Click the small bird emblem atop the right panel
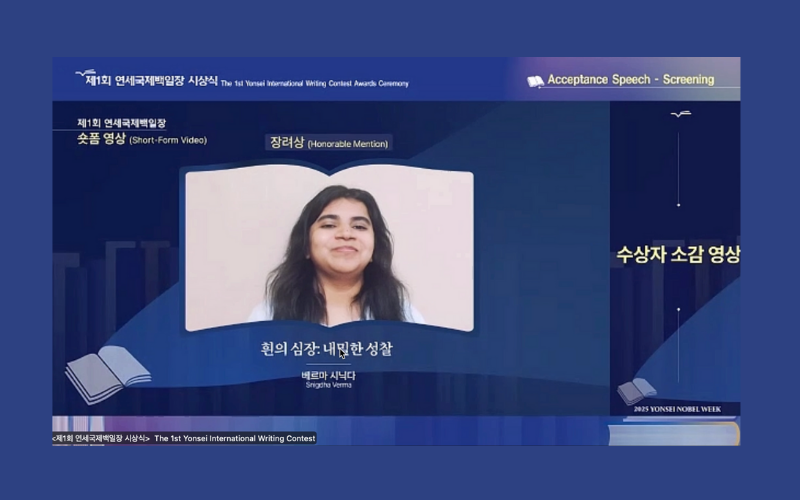Image resolution: width=800 pixels, height=500 pixels. [680, 114]
